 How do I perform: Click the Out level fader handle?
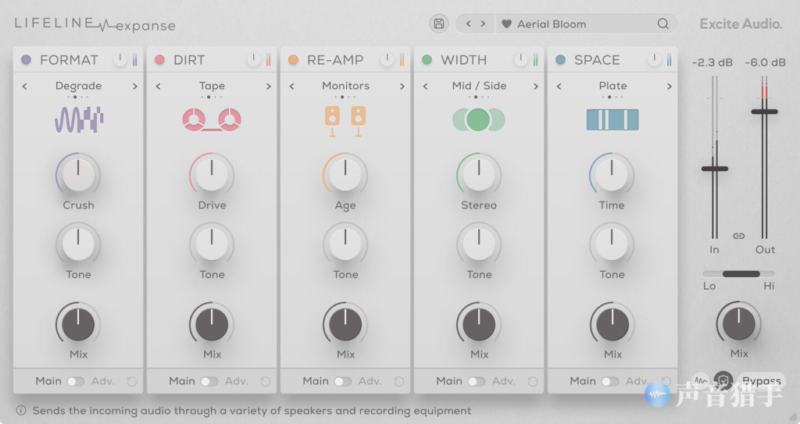pos(764,111)
